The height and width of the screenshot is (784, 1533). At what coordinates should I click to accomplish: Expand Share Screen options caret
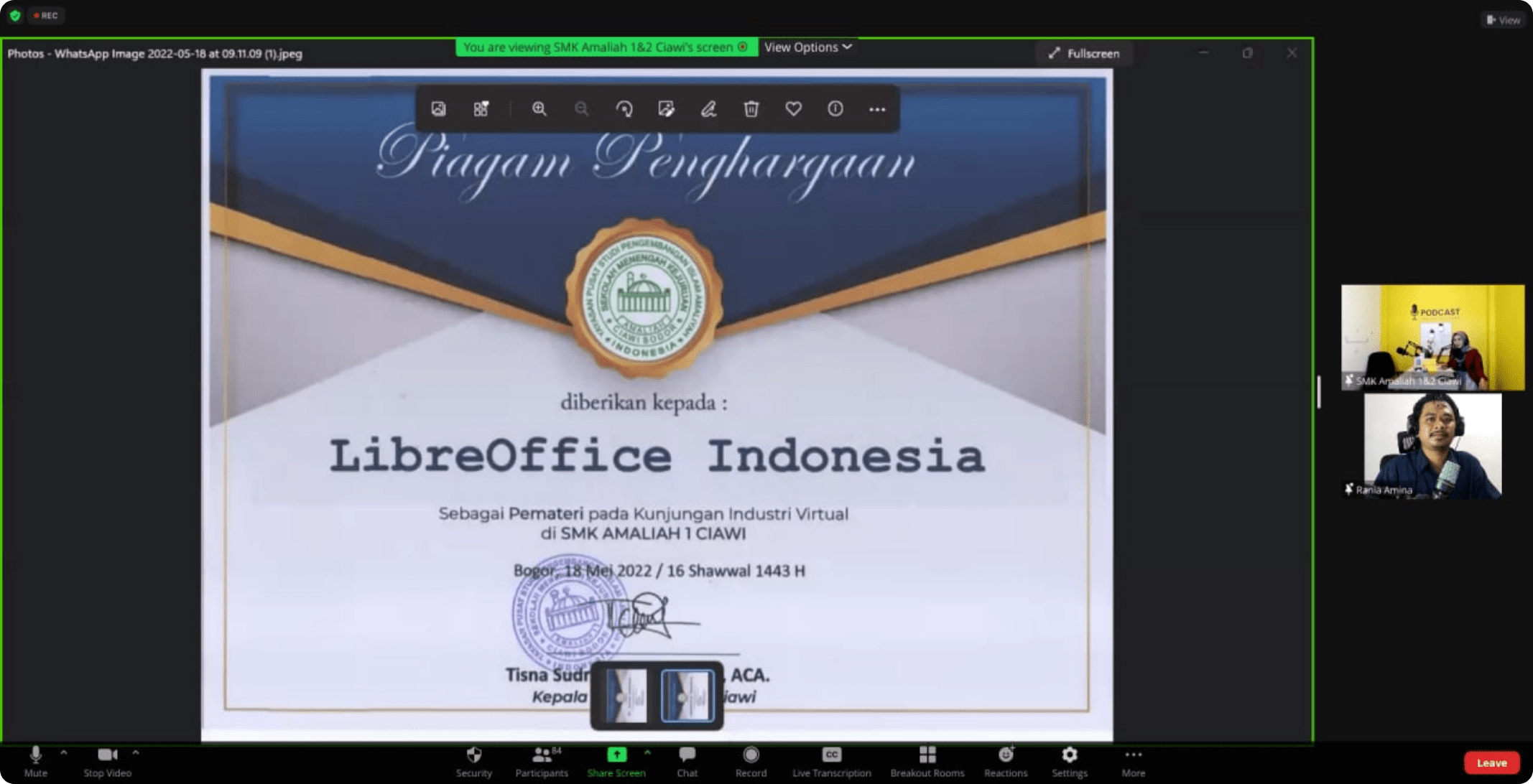(x=647, y=752)
